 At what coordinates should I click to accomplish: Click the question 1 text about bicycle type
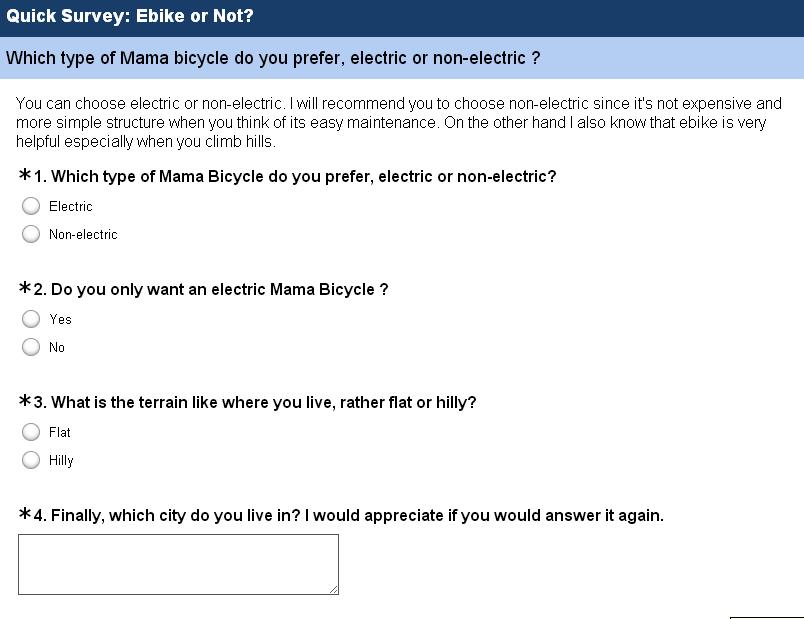303,177
